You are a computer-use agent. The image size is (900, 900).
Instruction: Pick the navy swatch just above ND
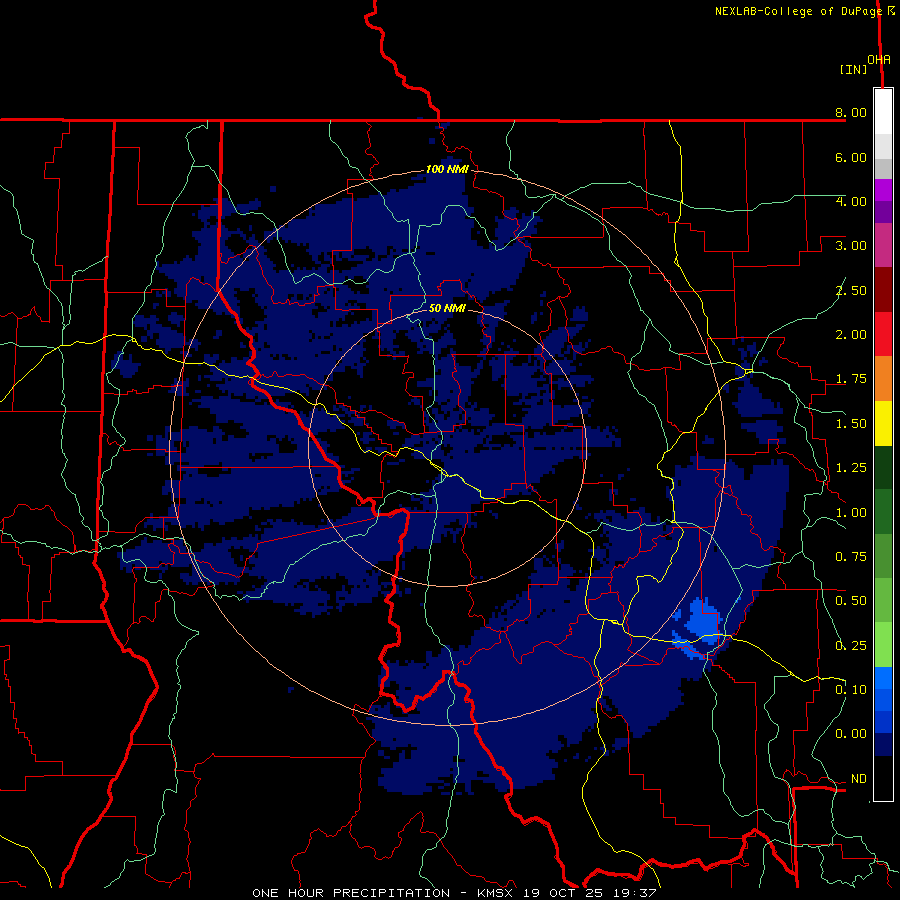pyautogui.click(x=883, y=744)
